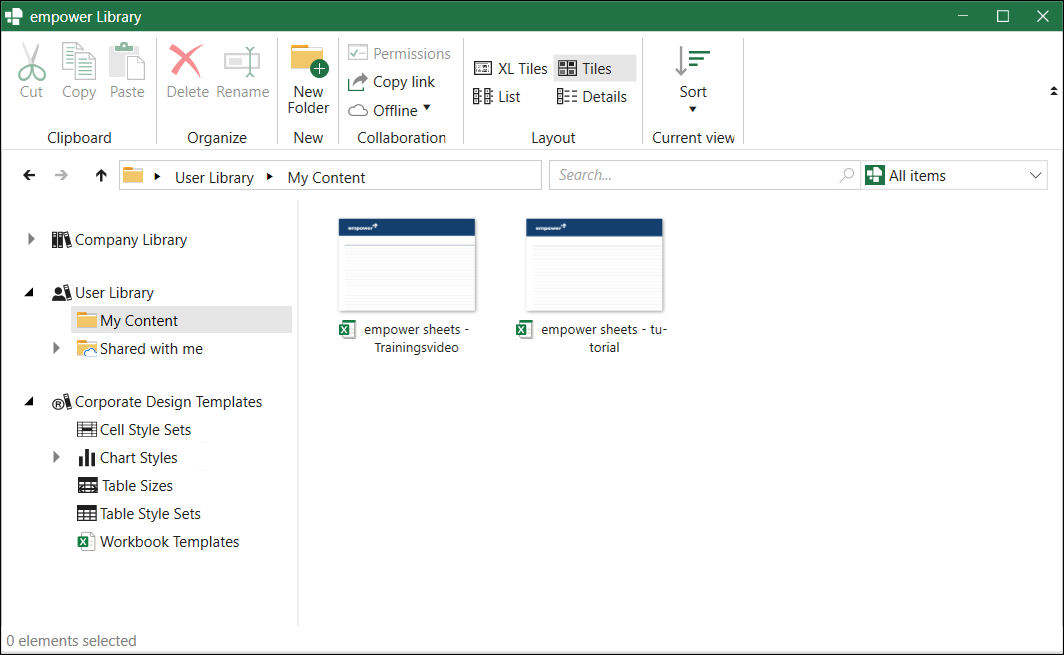1064x655 pixels.
Task: Click the "empower sheets - tutorial" file name
Action: (x=604, y=338)
